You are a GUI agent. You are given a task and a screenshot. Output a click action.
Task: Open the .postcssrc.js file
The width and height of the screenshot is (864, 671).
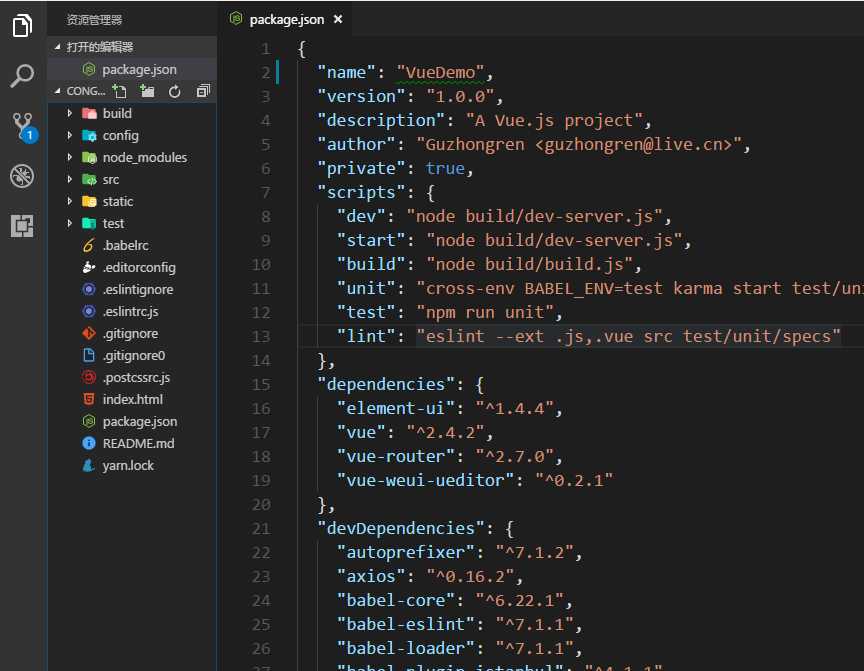click(137, 377)
